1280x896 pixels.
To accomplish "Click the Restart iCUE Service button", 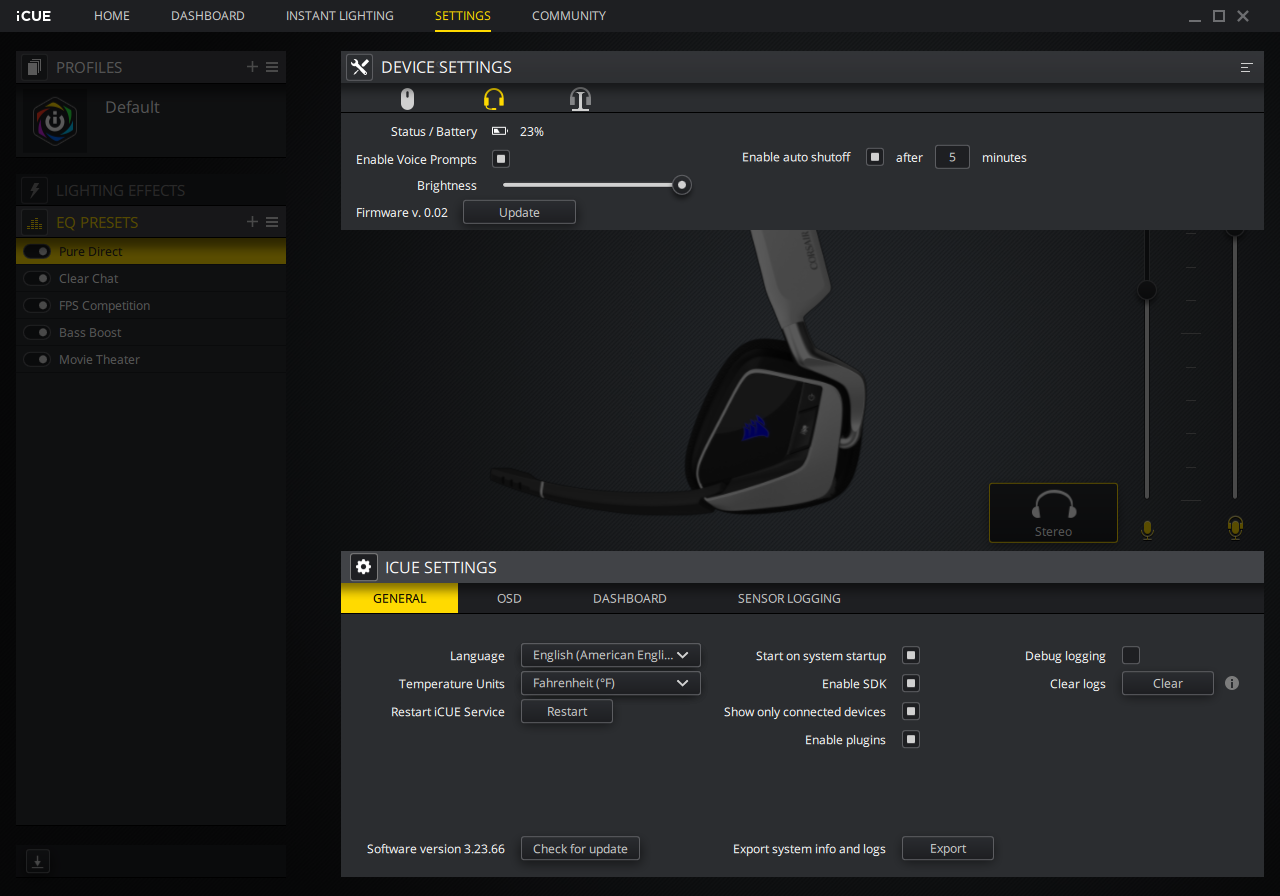I will [x=567, y=711].
